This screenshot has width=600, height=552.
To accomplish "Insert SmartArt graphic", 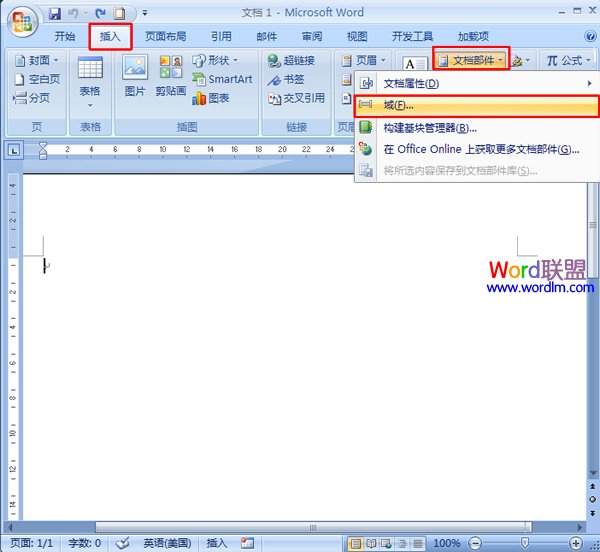I will 222,79.
